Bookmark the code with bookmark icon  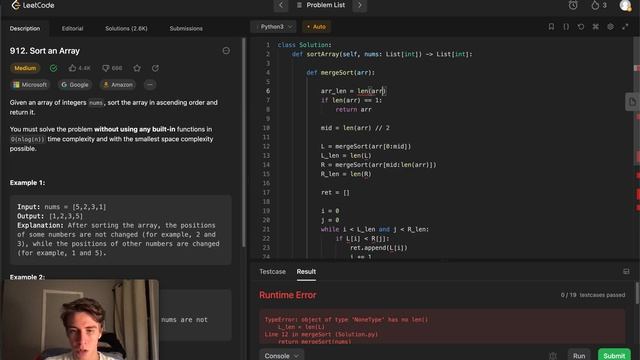click(551, 27)
